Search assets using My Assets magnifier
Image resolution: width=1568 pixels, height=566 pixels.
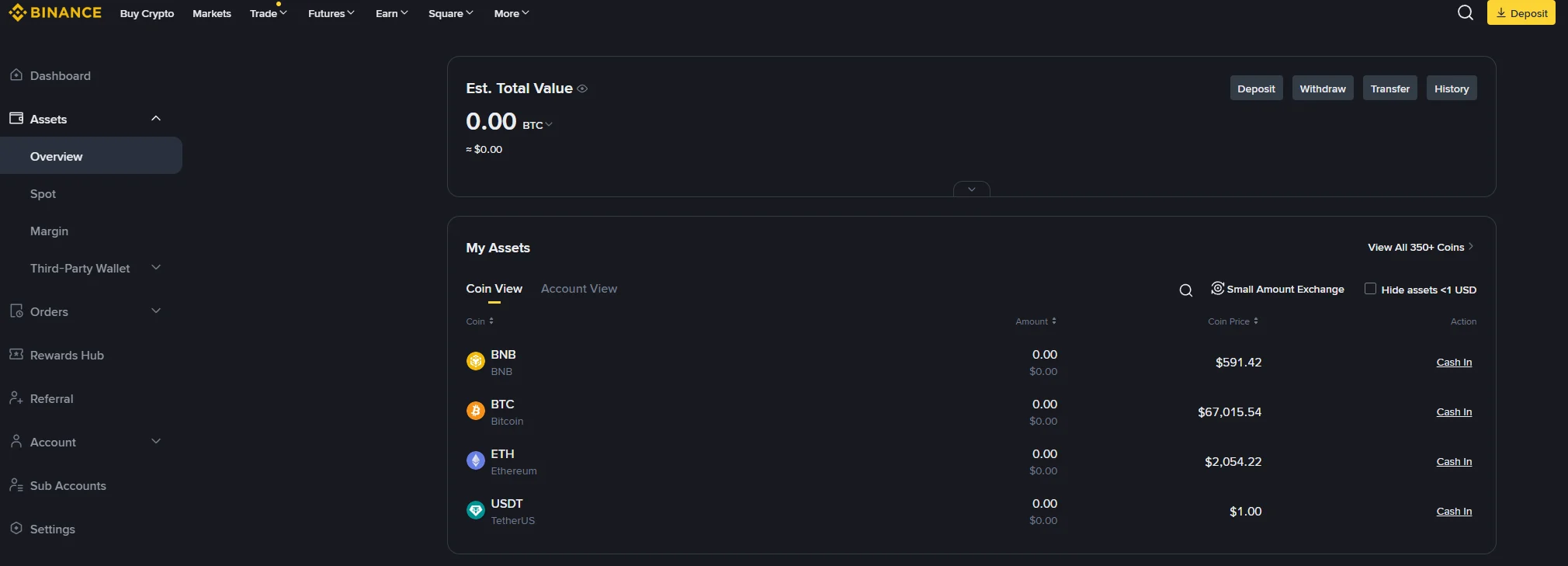(x=1185, y=290)
